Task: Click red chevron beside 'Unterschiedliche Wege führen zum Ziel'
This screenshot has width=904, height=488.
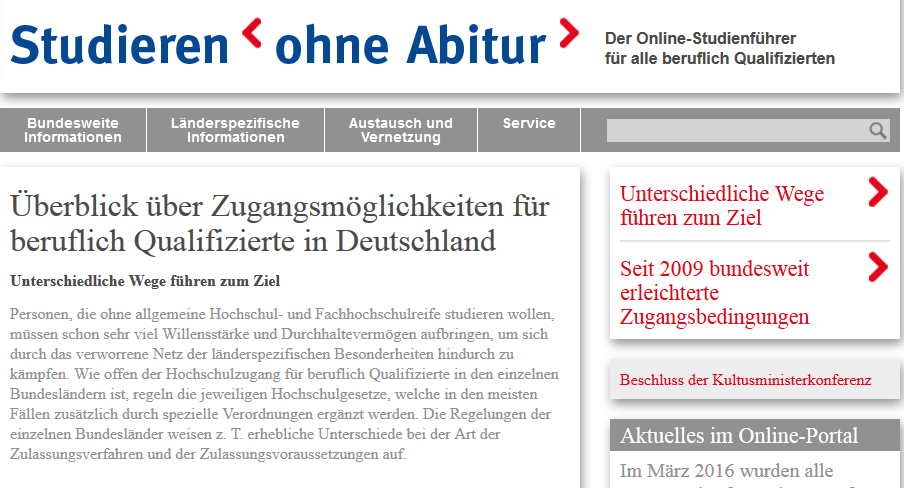Action: (x=877, y=192)
